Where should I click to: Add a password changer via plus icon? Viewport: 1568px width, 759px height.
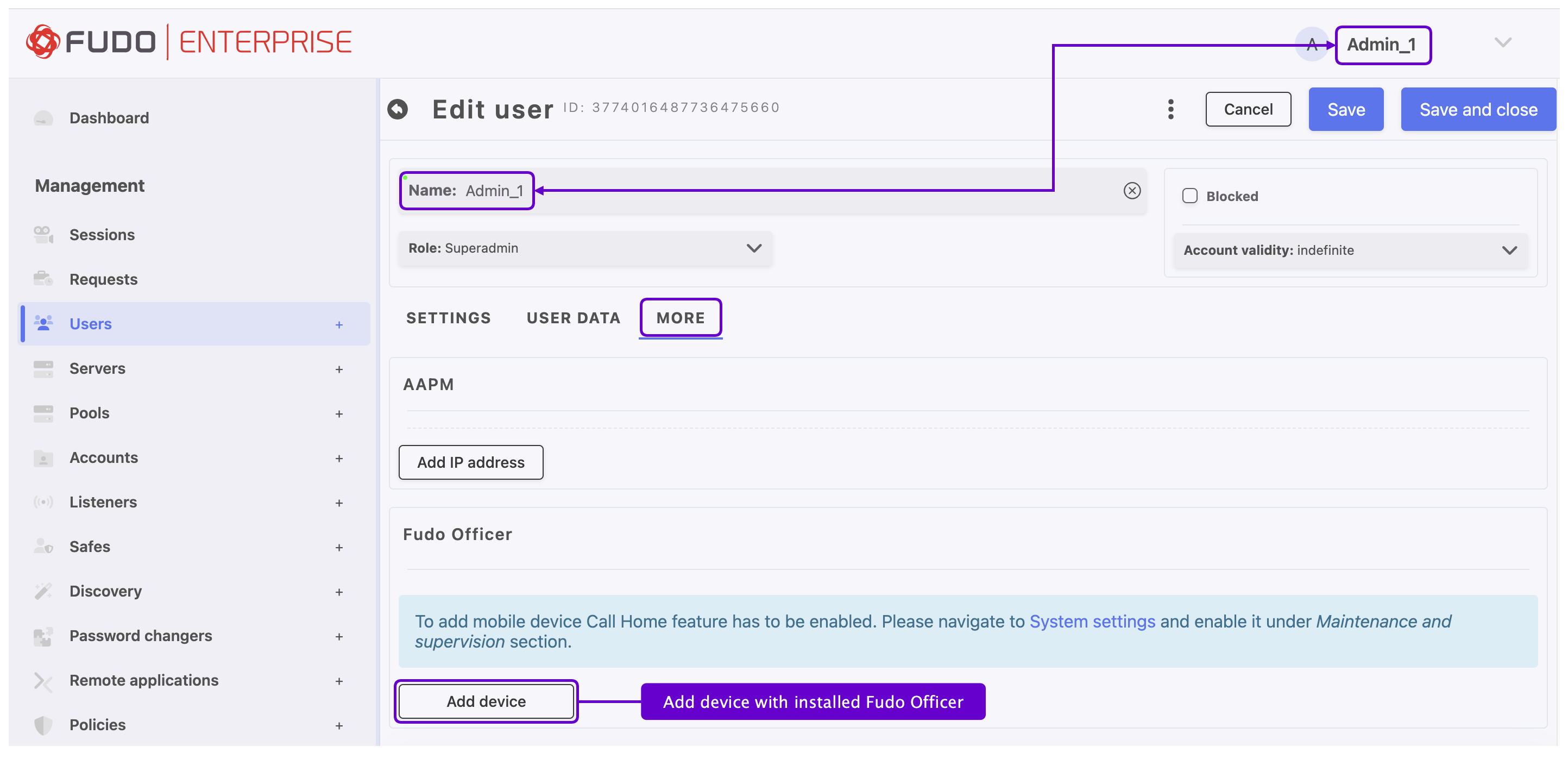pos(339,636)
